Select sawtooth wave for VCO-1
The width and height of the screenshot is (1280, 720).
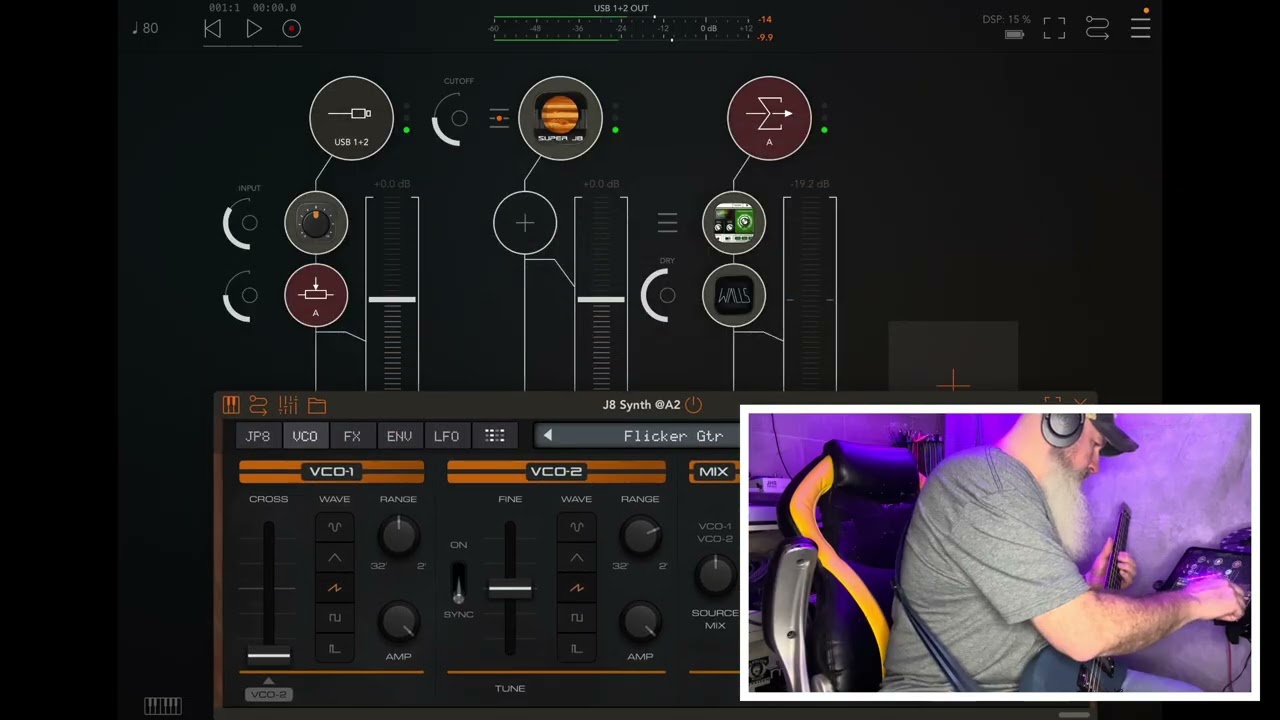[x=334, y=588]
